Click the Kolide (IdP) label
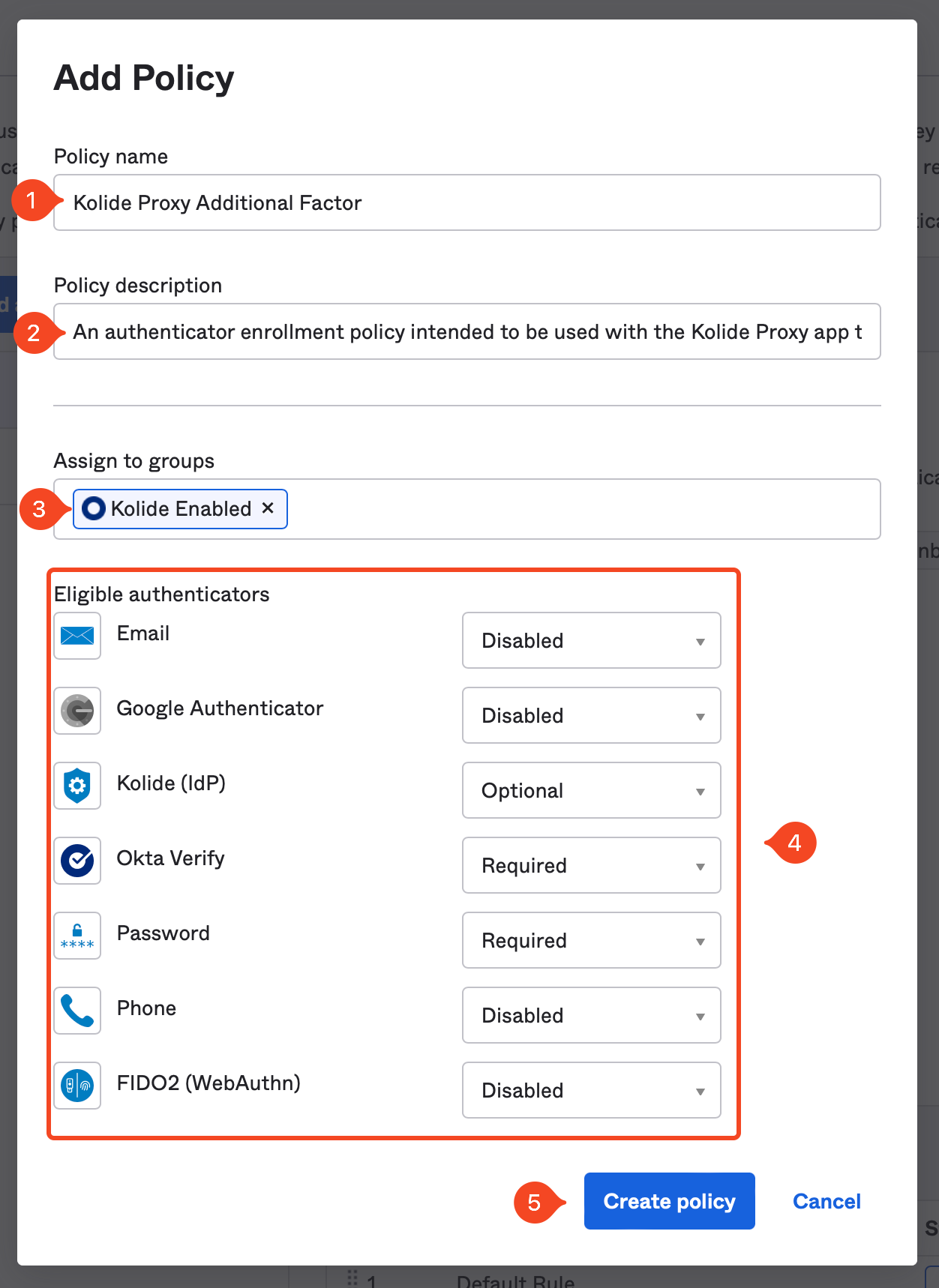The width and height of the screenshot is (939, 1288). click(x=172, y=783)
